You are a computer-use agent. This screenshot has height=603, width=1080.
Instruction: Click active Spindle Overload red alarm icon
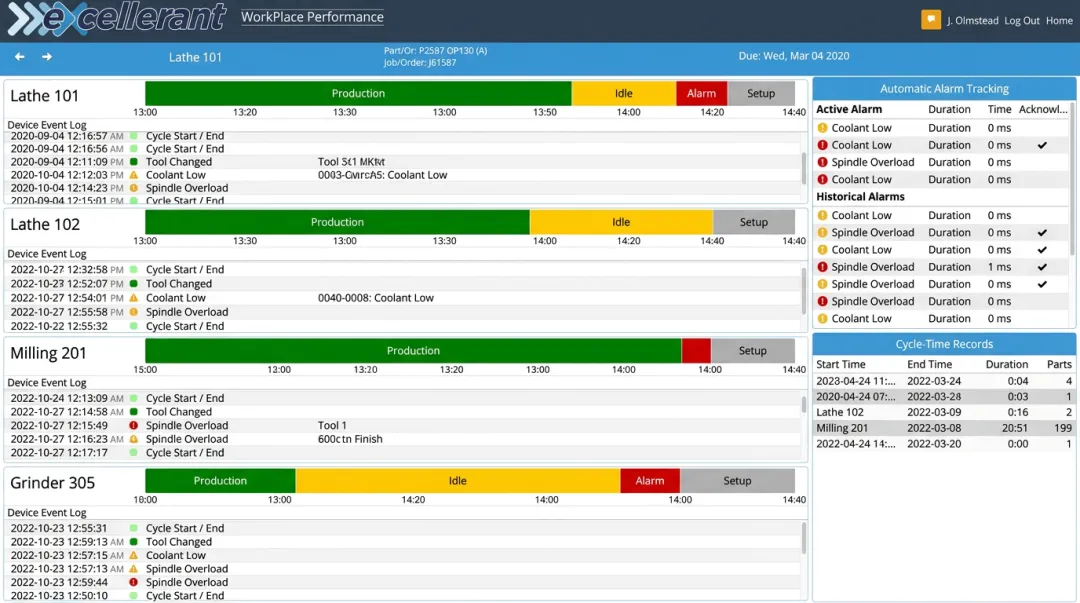coord(822,162)
